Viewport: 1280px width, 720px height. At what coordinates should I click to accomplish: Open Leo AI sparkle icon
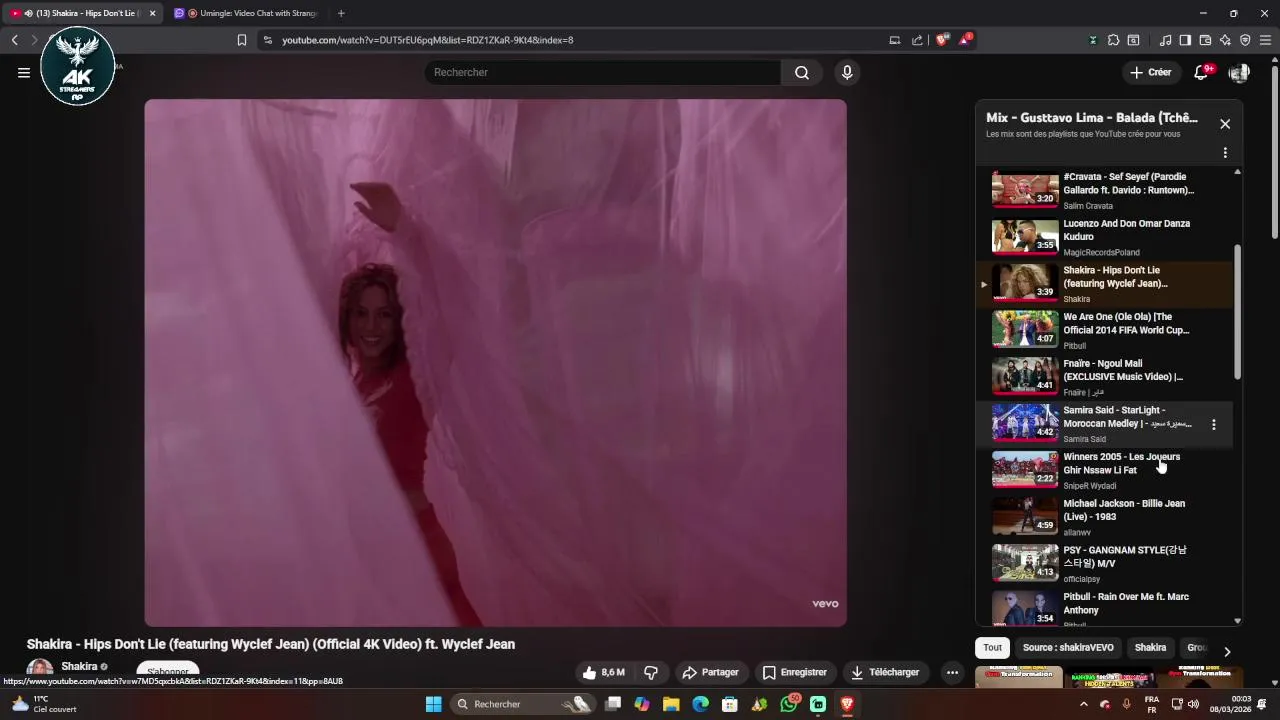click(x=1225, y=40)
